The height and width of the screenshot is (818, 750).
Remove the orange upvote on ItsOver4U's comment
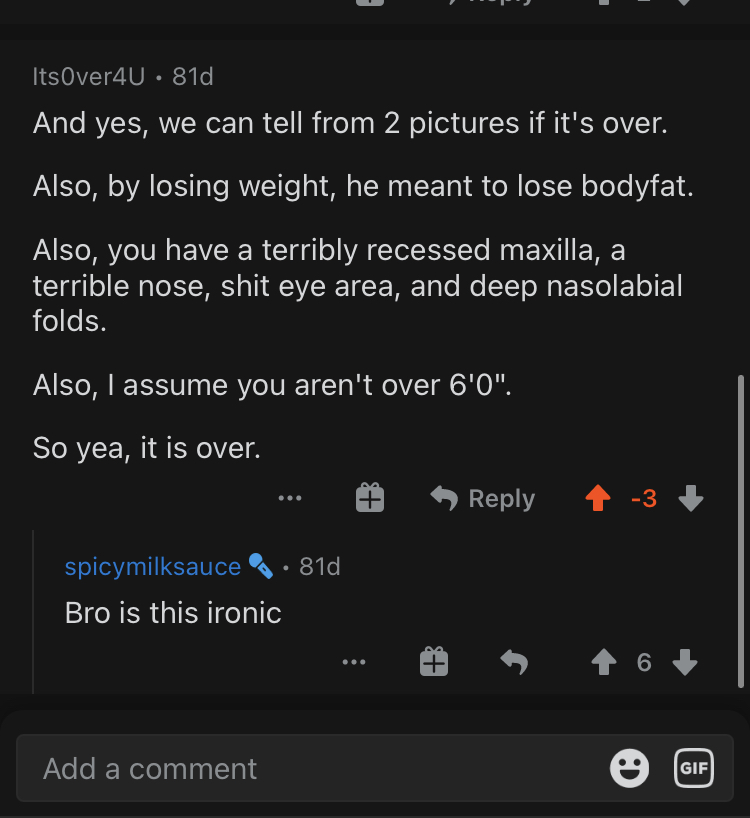click(598, 498)
